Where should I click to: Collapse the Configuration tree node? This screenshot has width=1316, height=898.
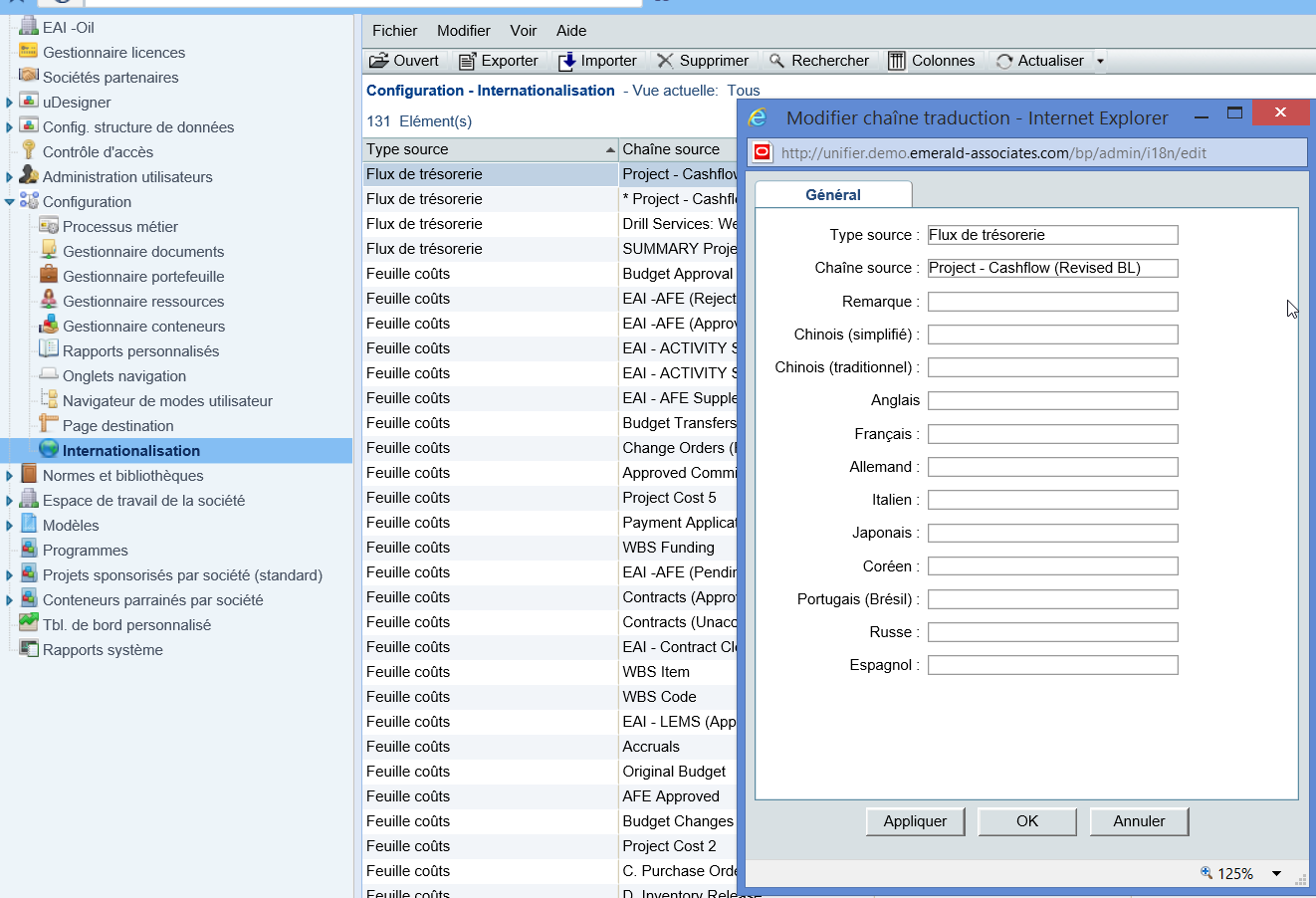pyautogui.click(x=8, y=201)
